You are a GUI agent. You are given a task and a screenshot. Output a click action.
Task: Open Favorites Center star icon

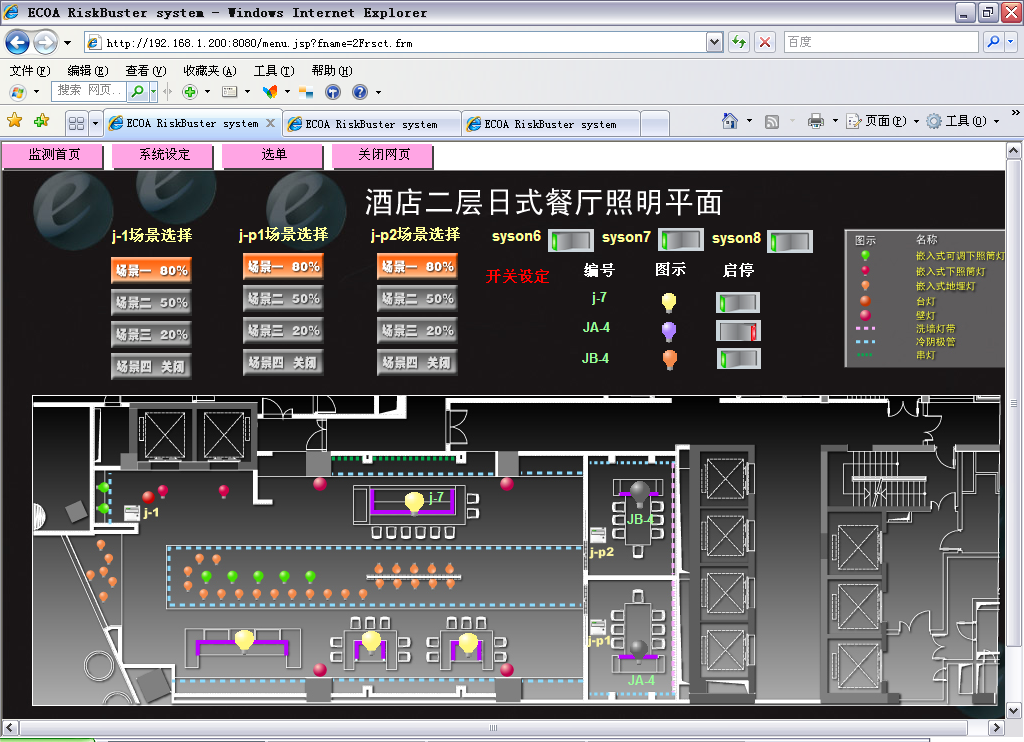[15, 121]
